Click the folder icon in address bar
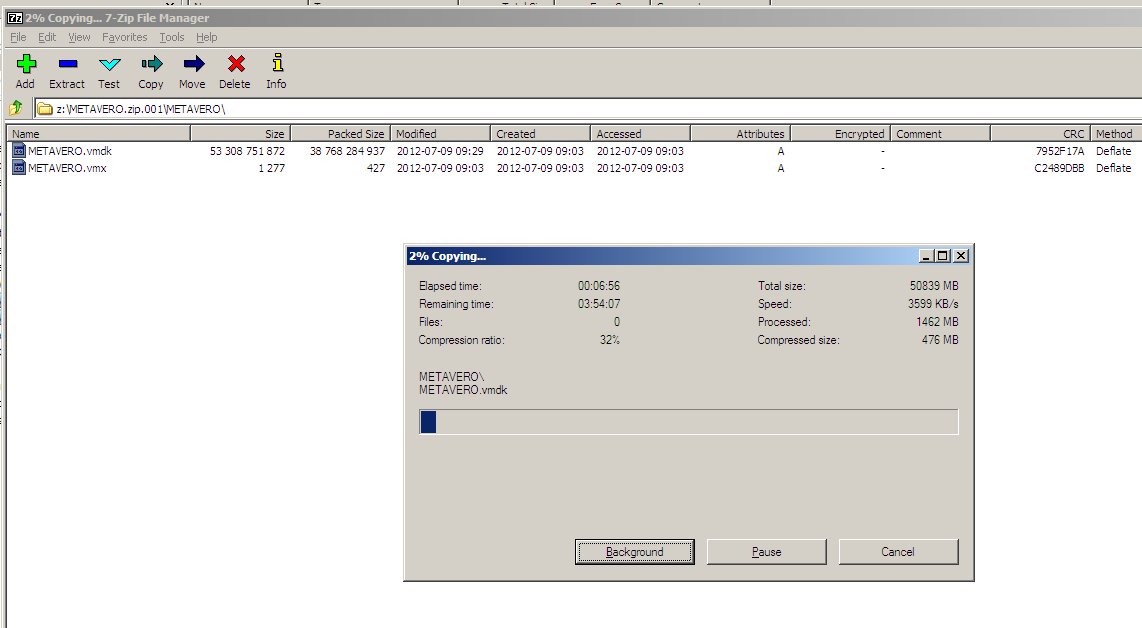Image resolution: width=1142 pixels, height=628 pixels. tap(45, 109)
